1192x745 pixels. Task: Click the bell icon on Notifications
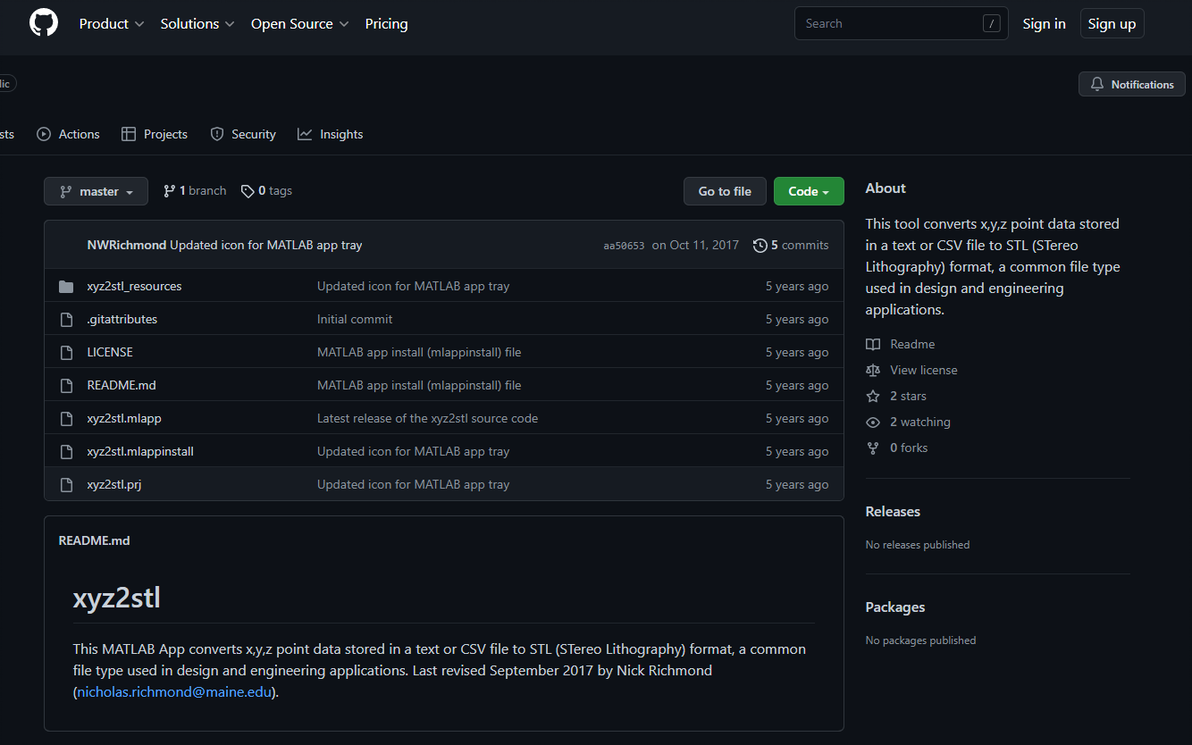(1097, 85)
